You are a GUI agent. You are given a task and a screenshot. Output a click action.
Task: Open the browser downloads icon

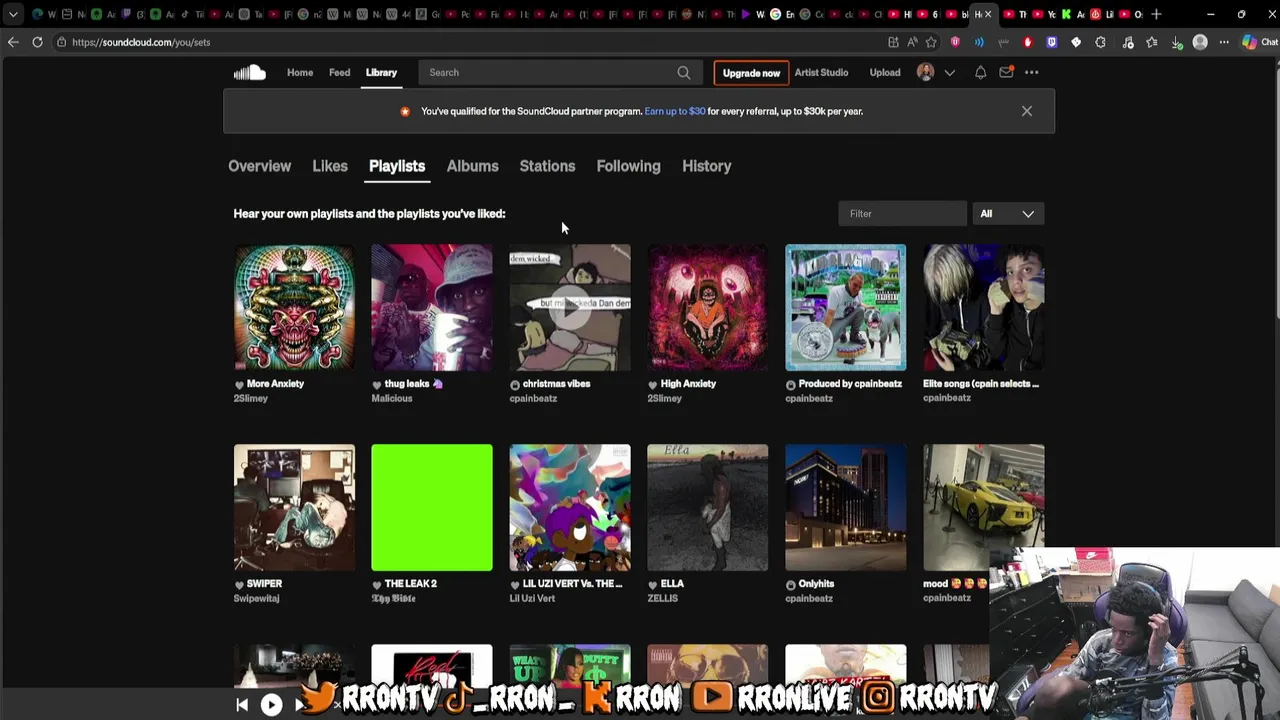(x=1177, y=42)
